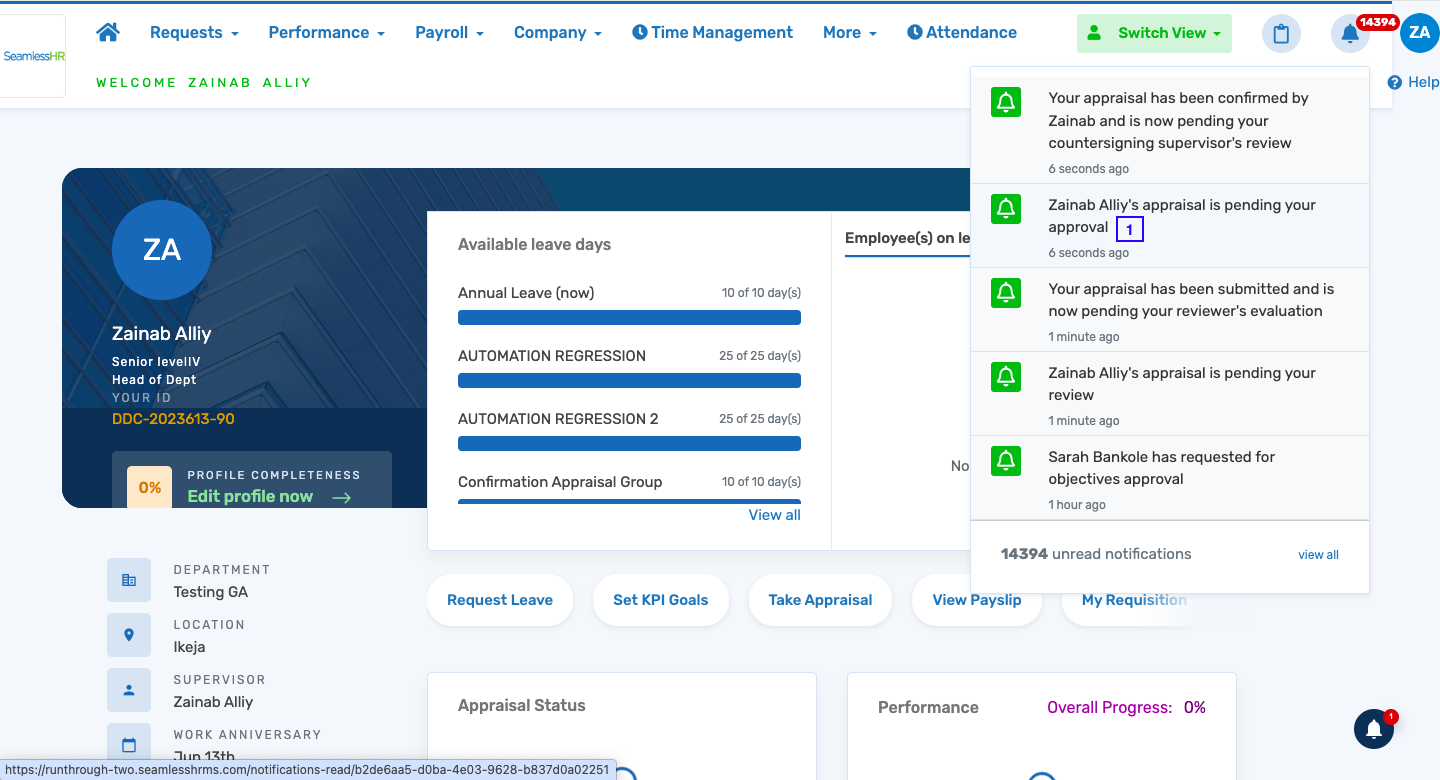The image size is (1440, 780).
Task: Click the notification bell in header
Action: [x=1350, y=34]
